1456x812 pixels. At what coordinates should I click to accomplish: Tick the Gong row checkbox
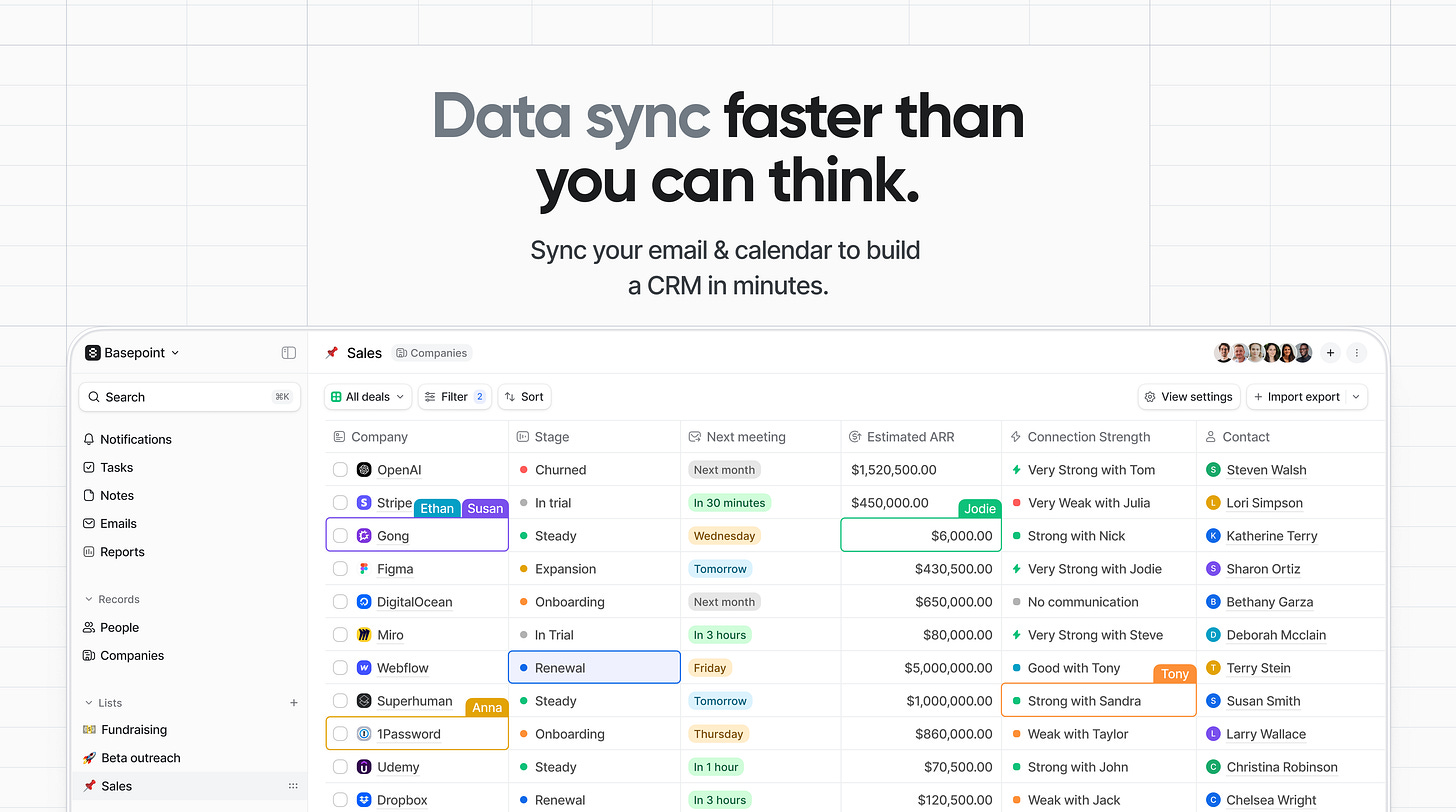pos(340,536)
